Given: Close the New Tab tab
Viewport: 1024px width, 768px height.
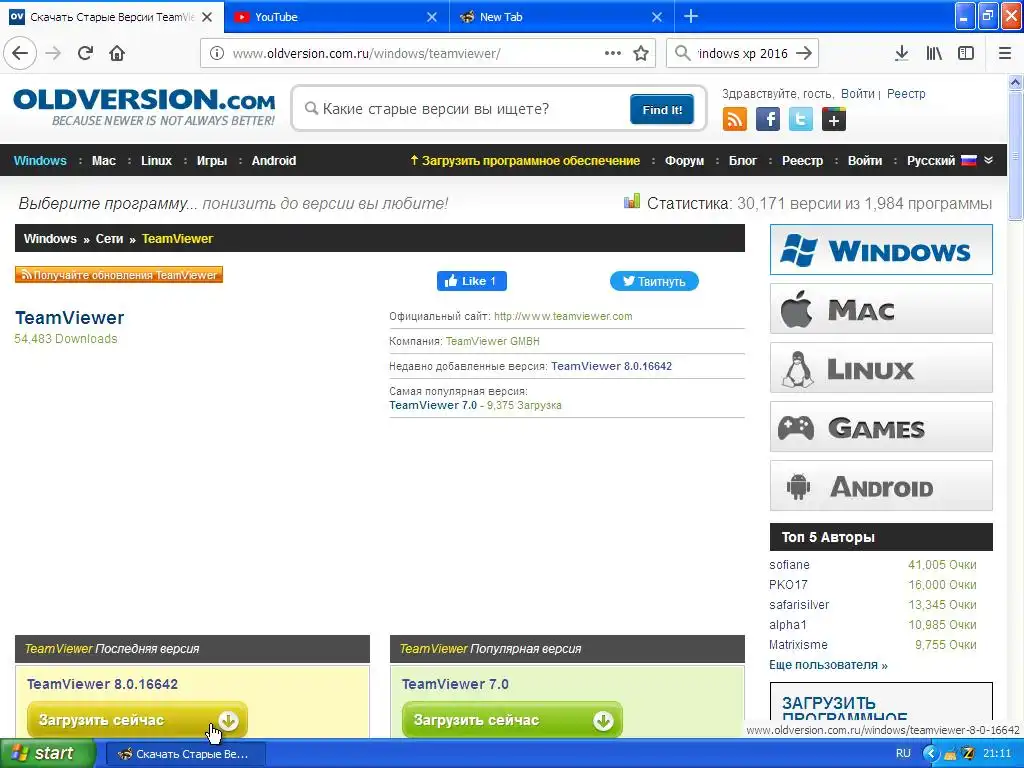Looking at the screenshot, I should [657, 17].
